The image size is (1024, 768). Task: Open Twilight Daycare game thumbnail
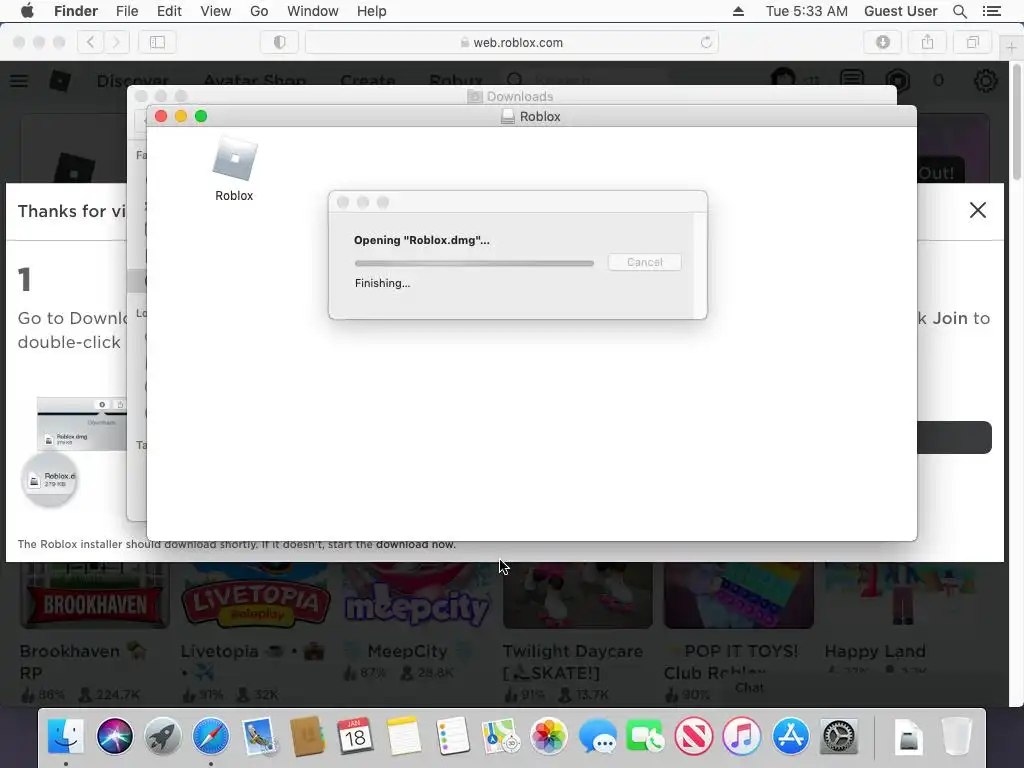pos(578,596)
